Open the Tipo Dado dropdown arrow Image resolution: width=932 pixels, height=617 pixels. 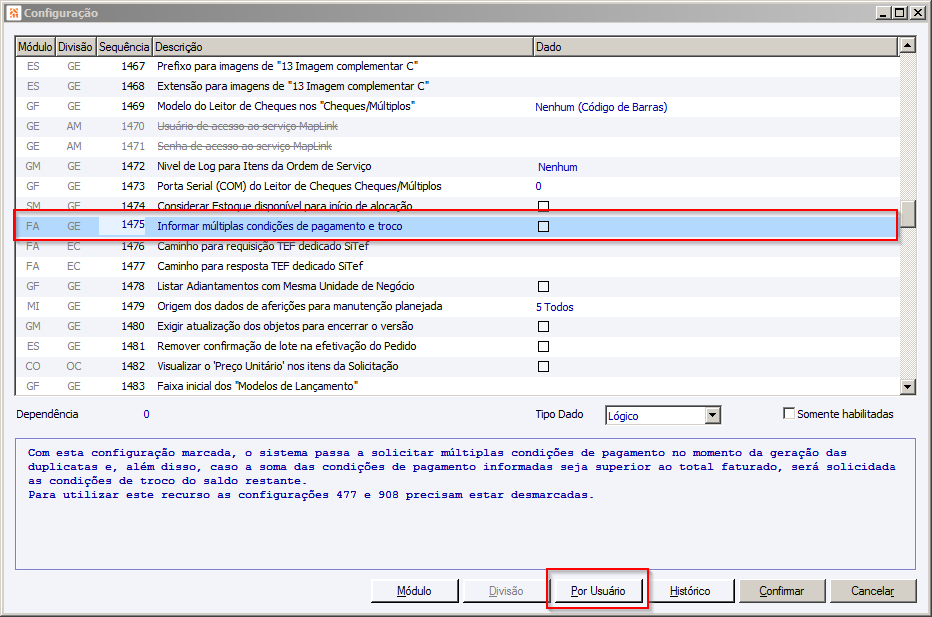(x=713, y=415)
